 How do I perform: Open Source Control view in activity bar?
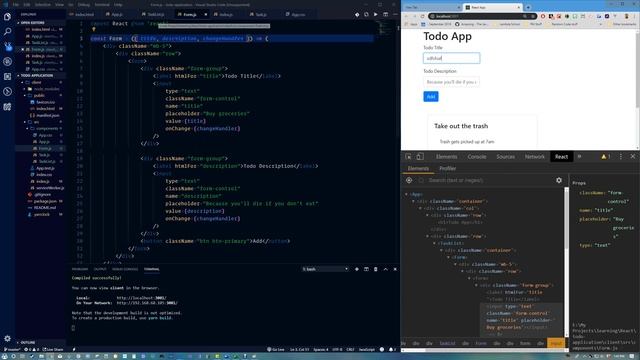7,47
